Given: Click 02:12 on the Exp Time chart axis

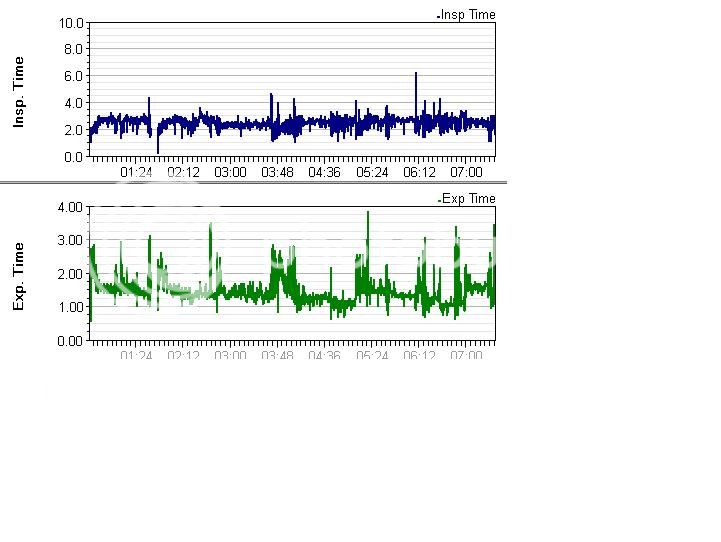Looking at the screenshot, I should tap(184, 355).
